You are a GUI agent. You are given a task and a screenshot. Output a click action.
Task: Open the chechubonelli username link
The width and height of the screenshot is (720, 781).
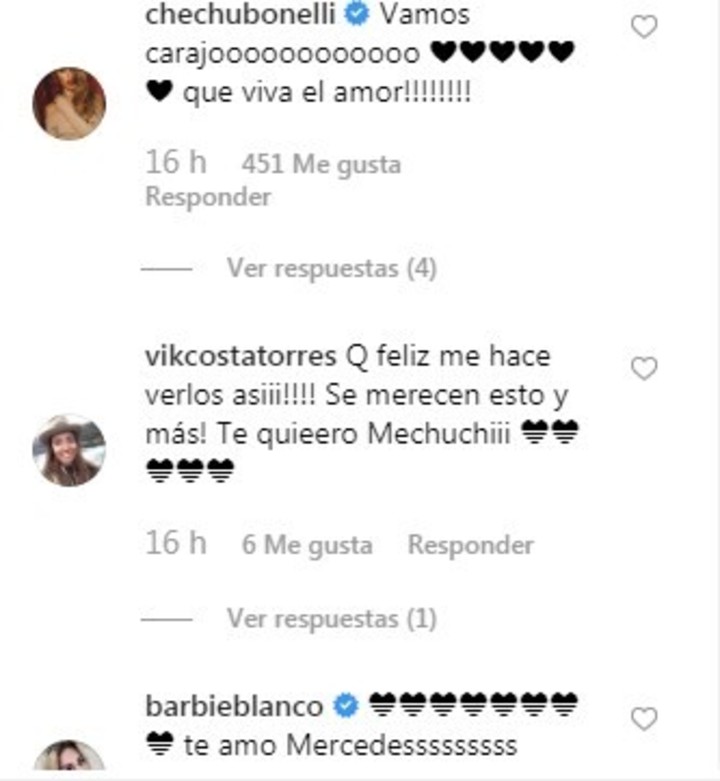coord(240,14)
